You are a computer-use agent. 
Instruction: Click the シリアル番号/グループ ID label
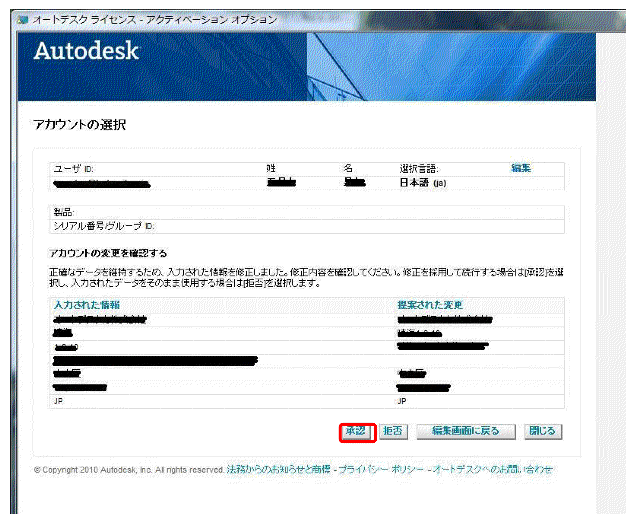click(x=104, y=226)
